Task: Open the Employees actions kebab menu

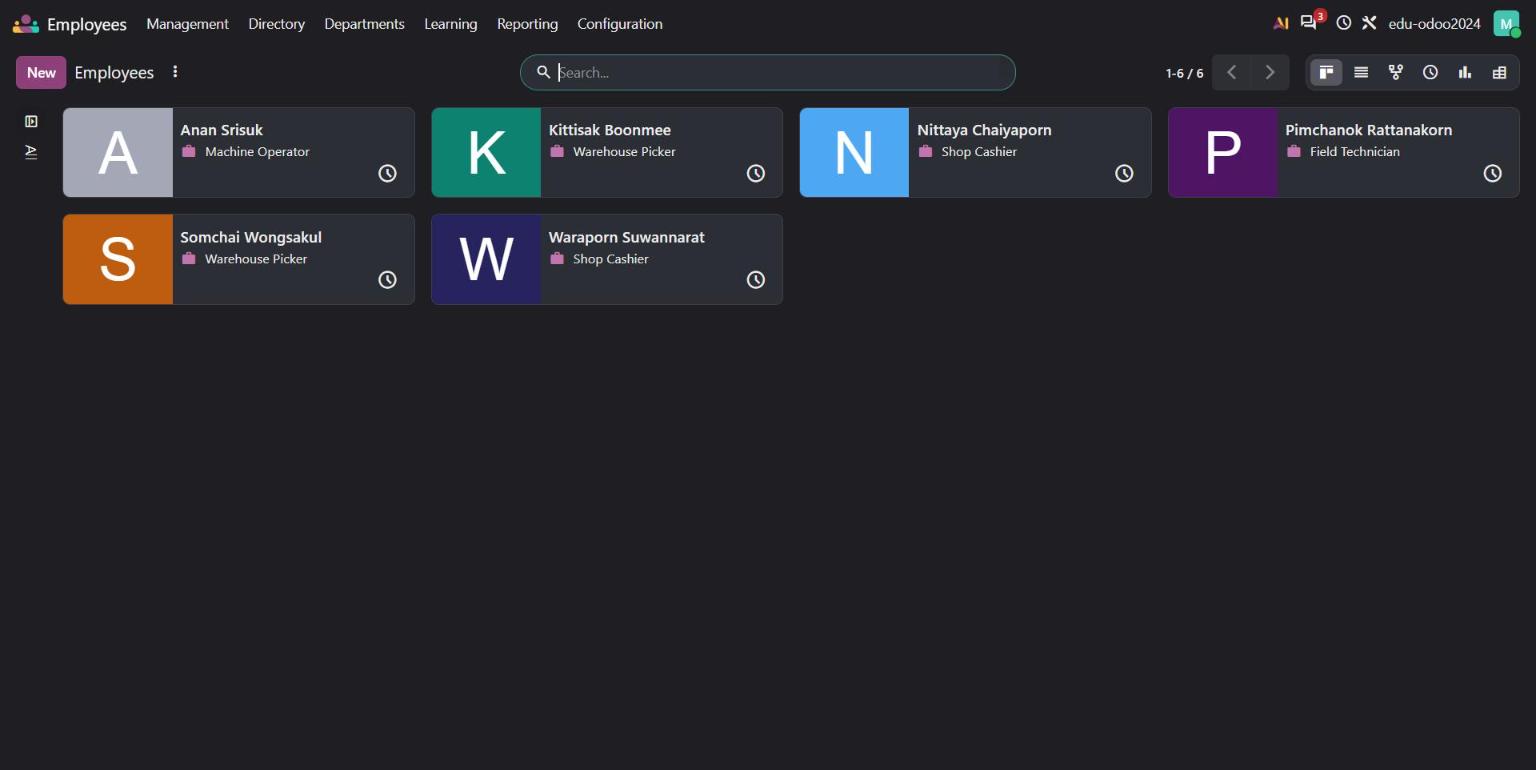Action: pyautogui.click(x=175, y=72)
